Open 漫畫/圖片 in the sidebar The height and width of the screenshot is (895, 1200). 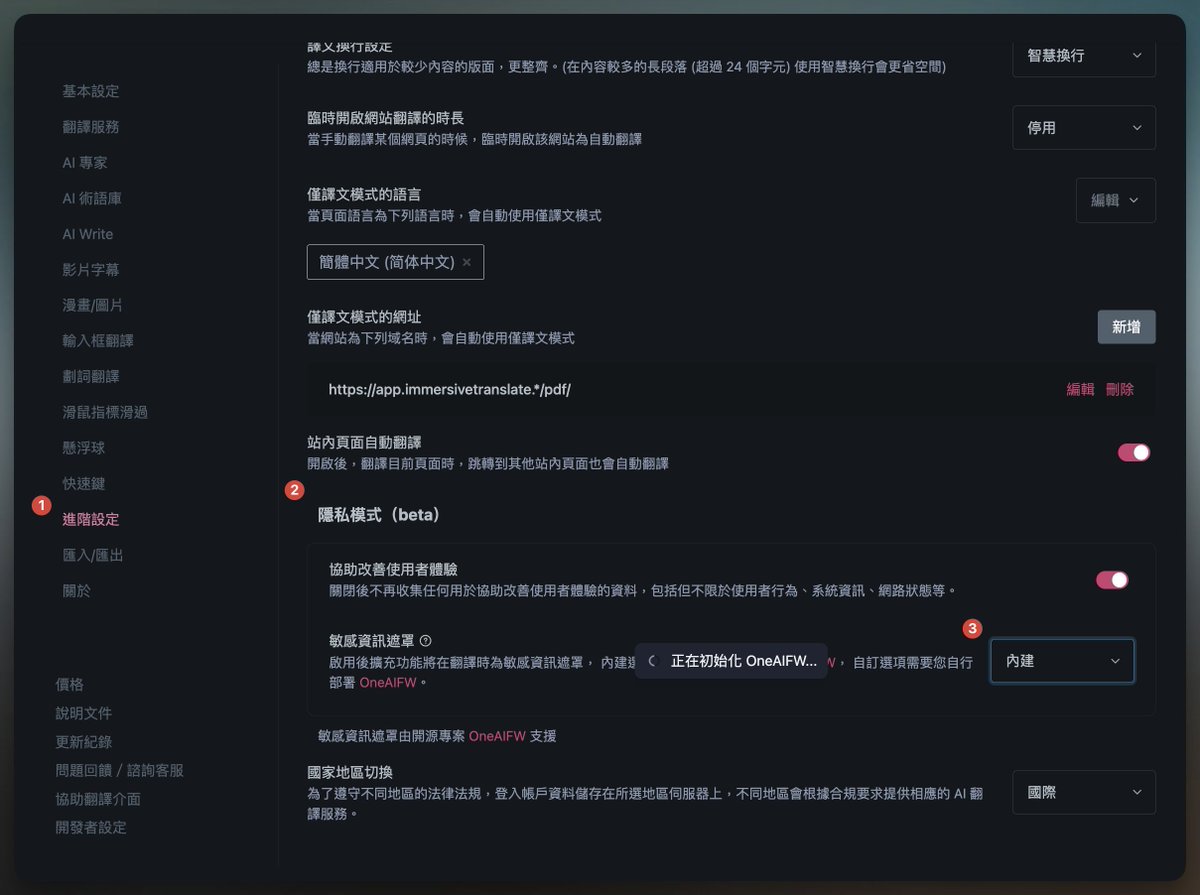(92, 305)
